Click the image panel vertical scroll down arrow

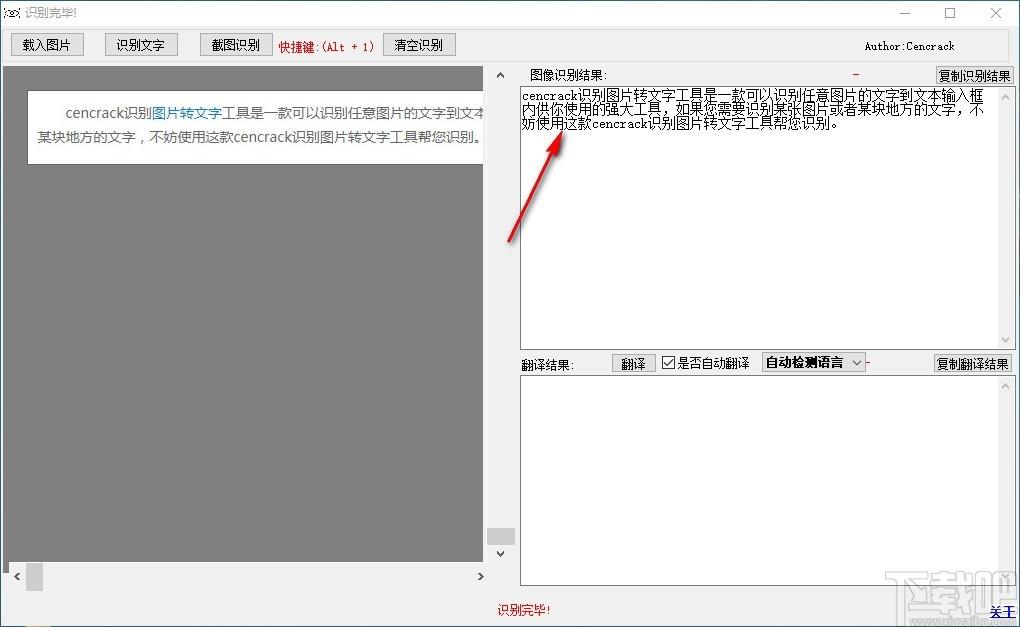(500, 554)
